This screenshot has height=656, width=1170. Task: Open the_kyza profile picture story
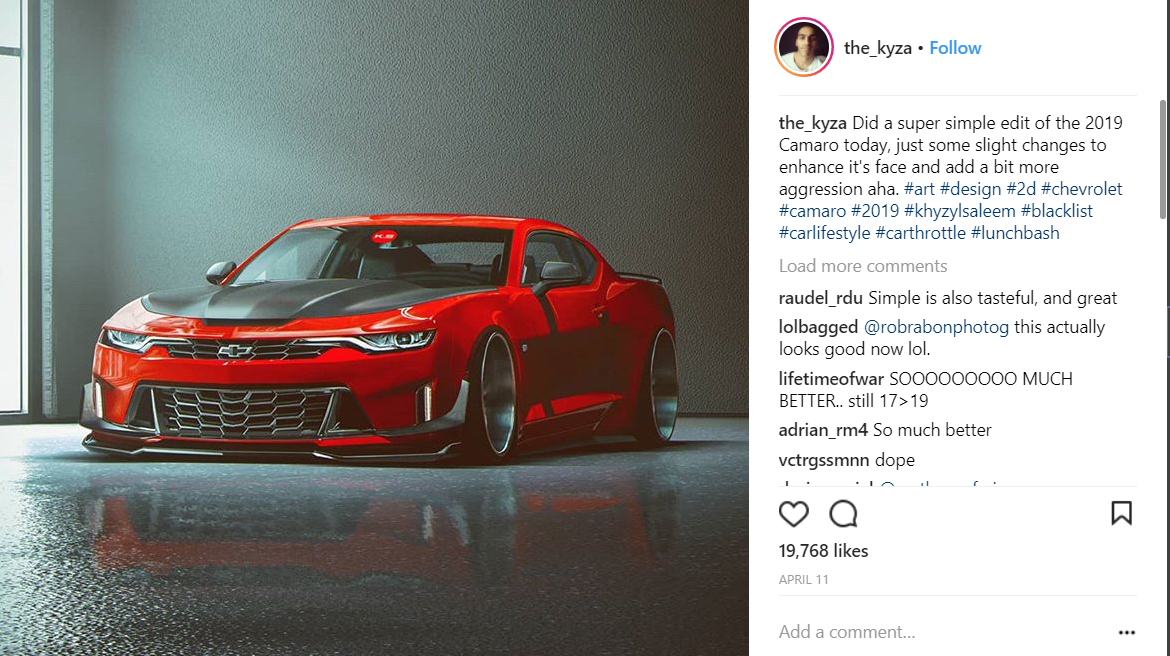click(x=804, y=47)
